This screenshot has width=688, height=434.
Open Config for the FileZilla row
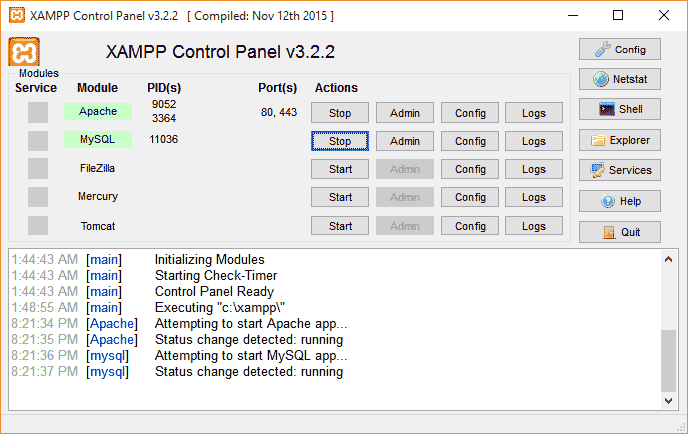[470, 169]
